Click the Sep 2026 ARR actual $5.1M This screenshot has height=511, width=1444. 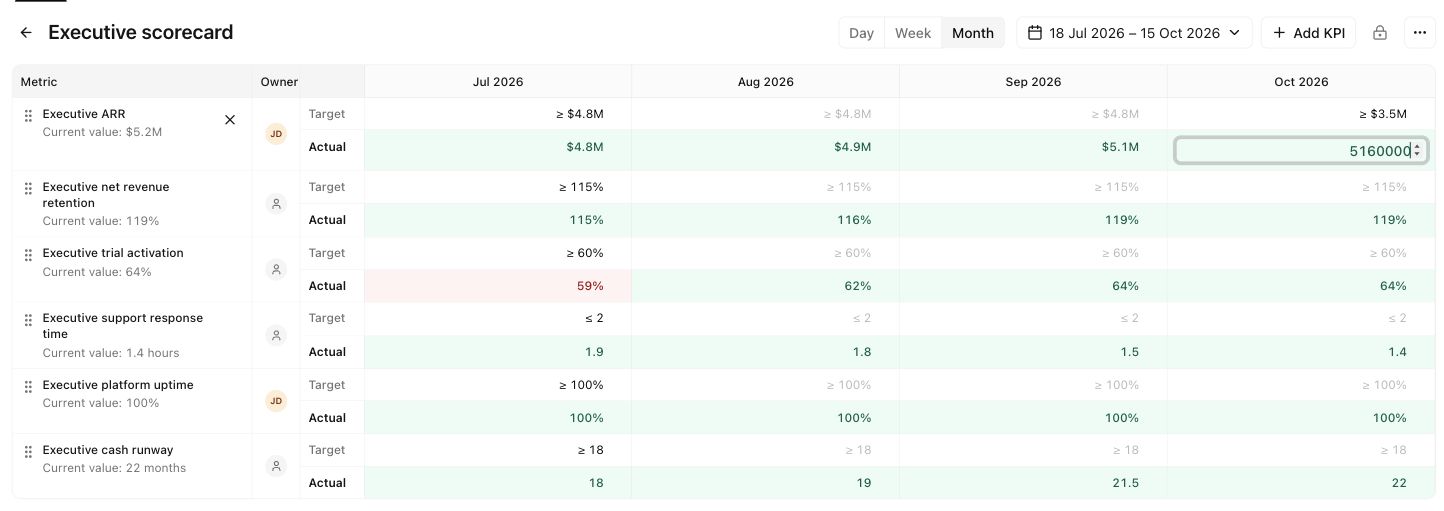click(x=1120, y=147)
